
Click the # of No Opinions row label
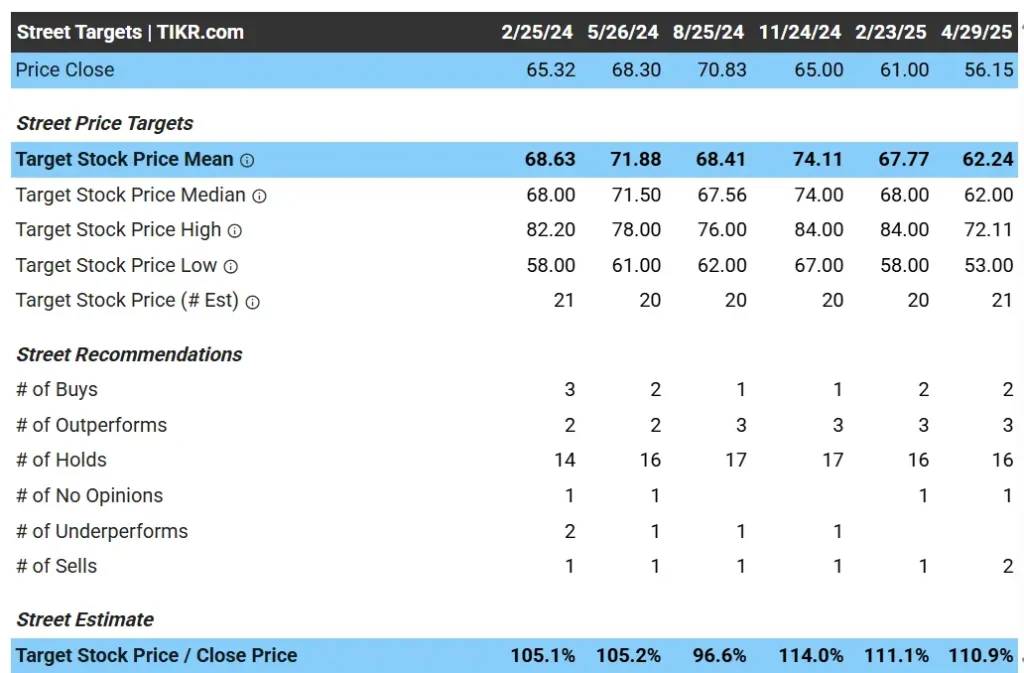tap(89, 496)
